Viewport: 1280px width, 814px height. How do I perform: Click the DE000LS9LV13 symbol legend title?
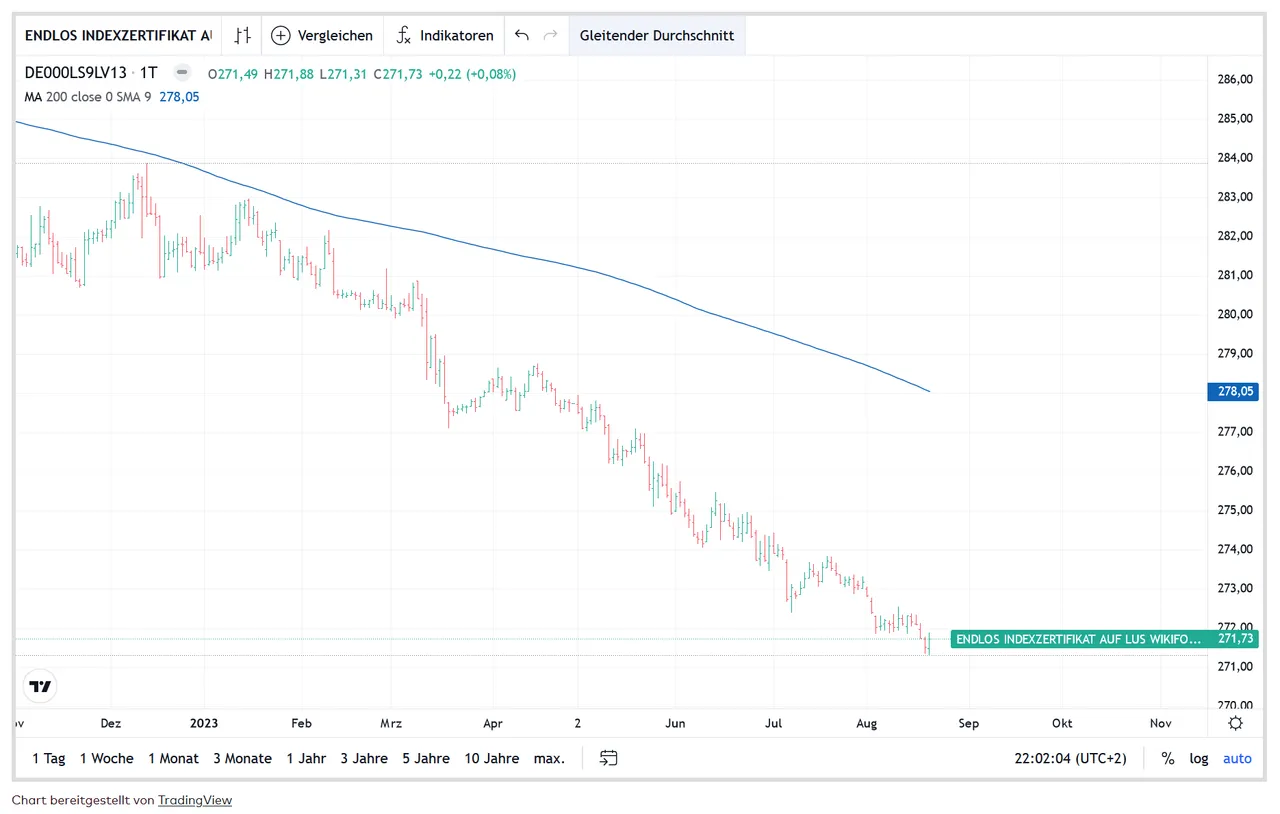75,73
